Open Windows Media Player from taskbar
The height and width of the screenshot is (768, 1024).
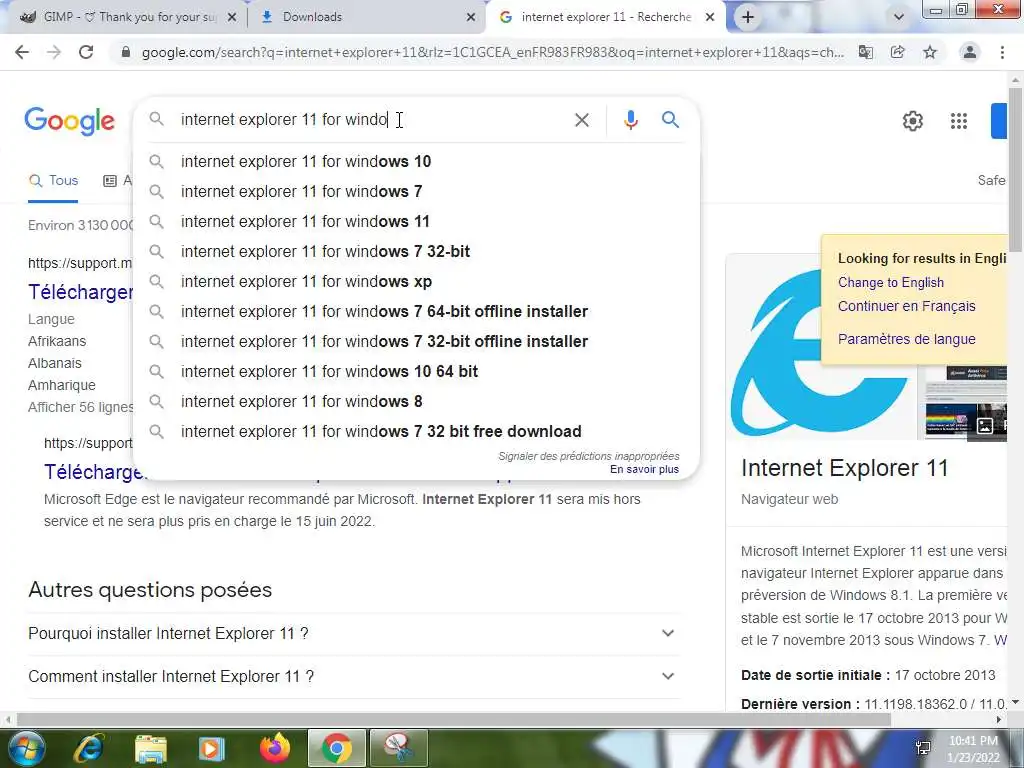(212, 748)
